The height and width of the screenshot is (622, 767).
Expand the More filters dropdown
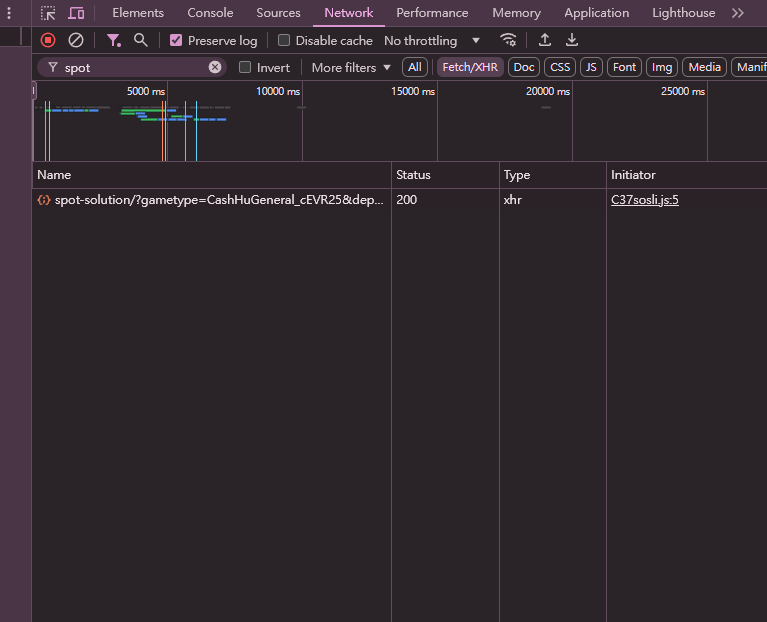(x=351, y=67)
